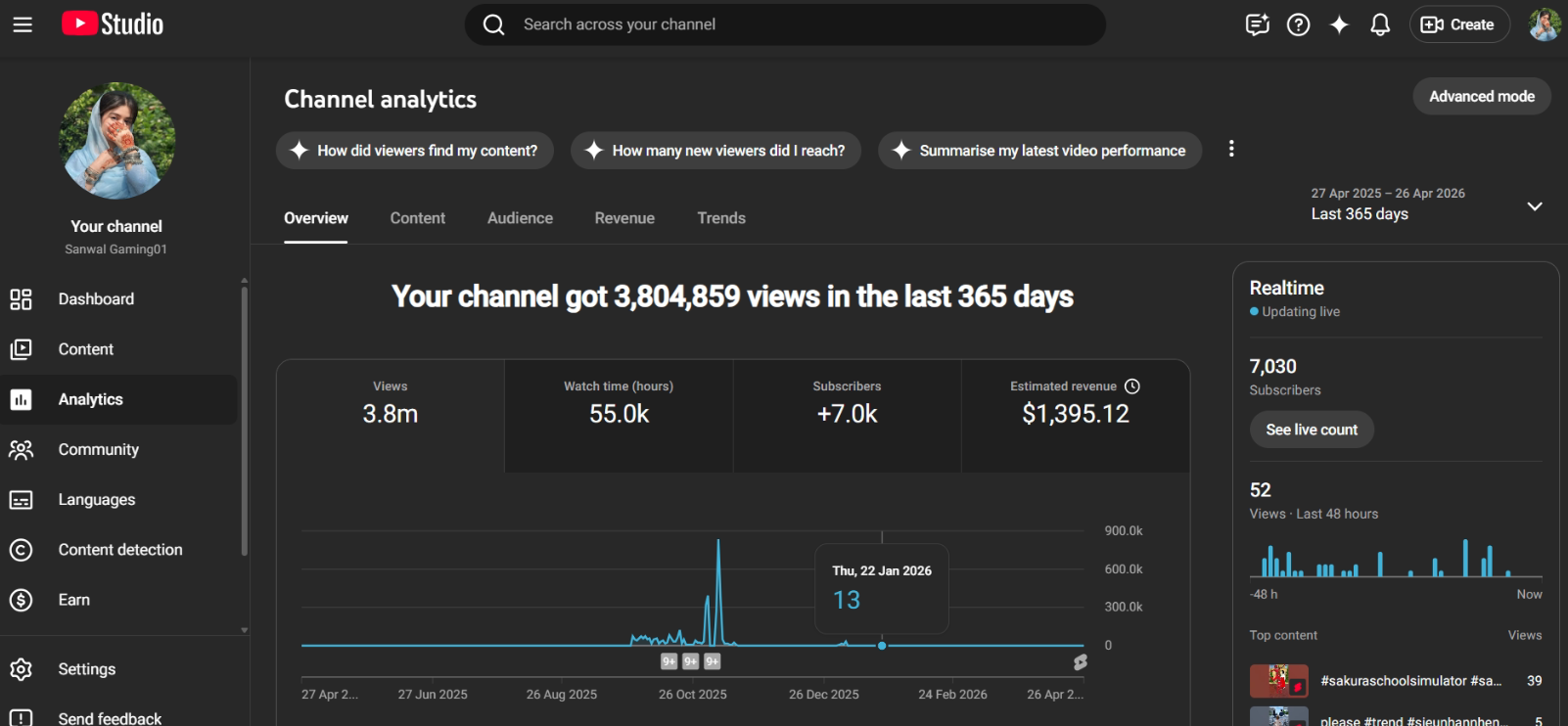Open Community in the sidebar

tap(118, 450)
